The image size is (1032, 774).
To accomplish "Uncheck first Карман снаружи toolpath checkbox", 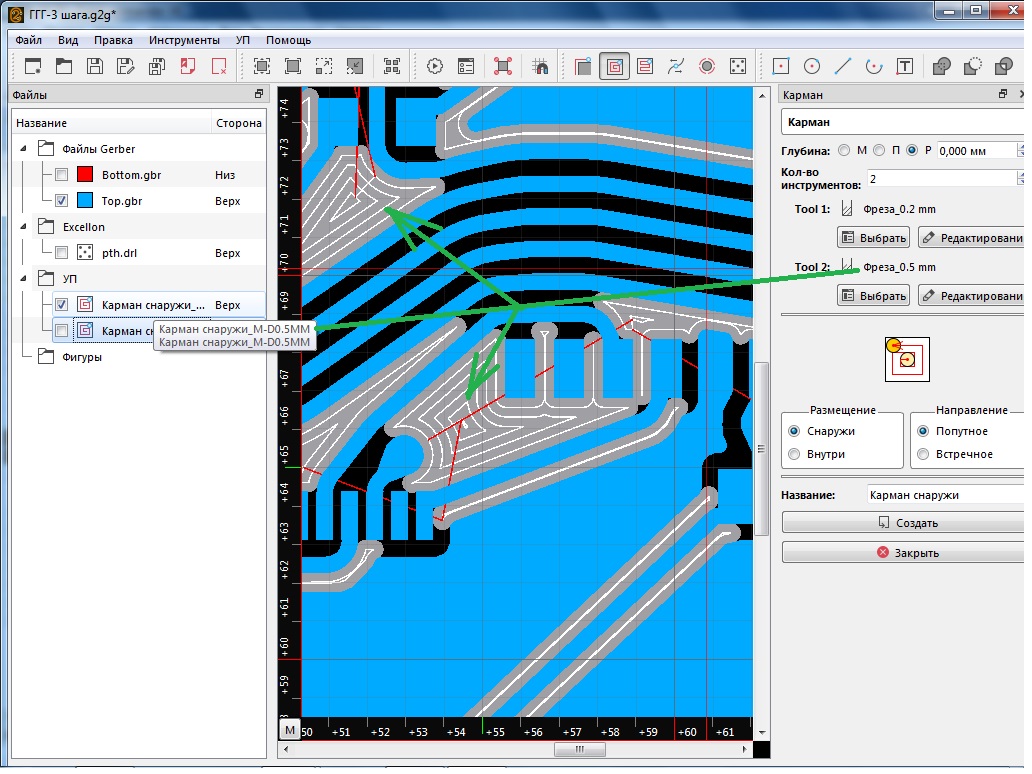I will [x=62, y=306].
